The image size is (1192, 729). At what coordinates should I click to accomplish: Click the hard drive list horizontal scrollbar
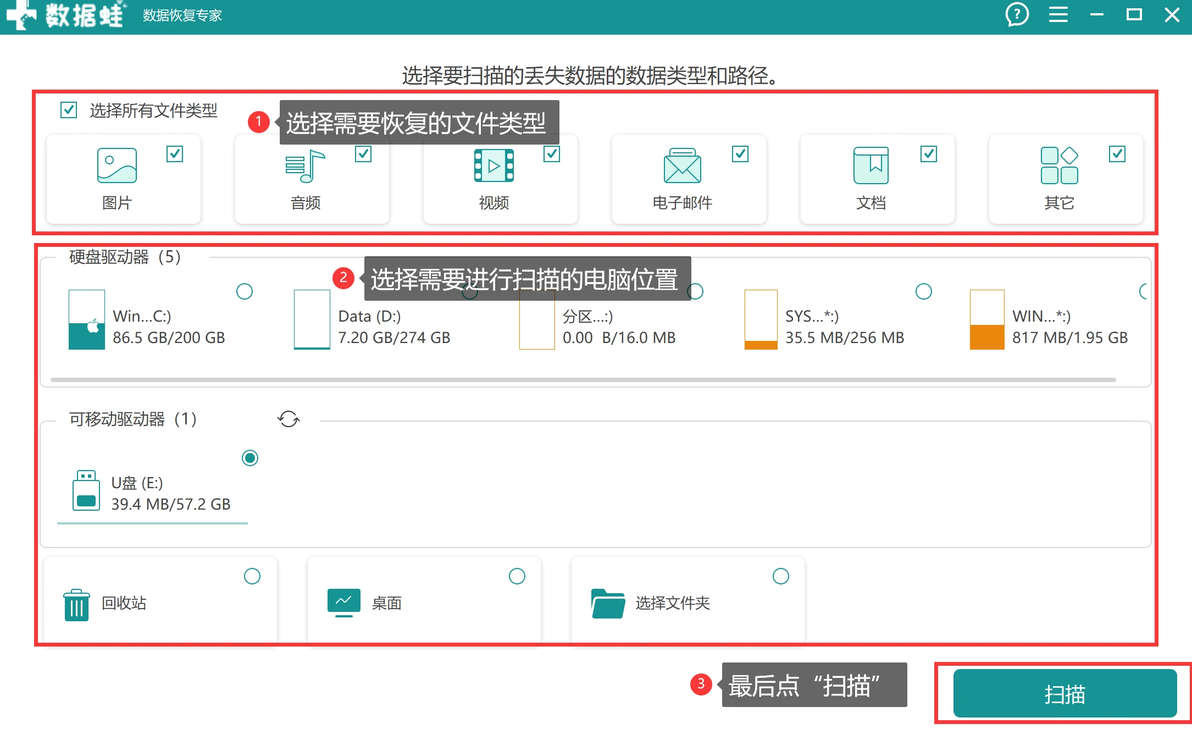pos(583,379)
